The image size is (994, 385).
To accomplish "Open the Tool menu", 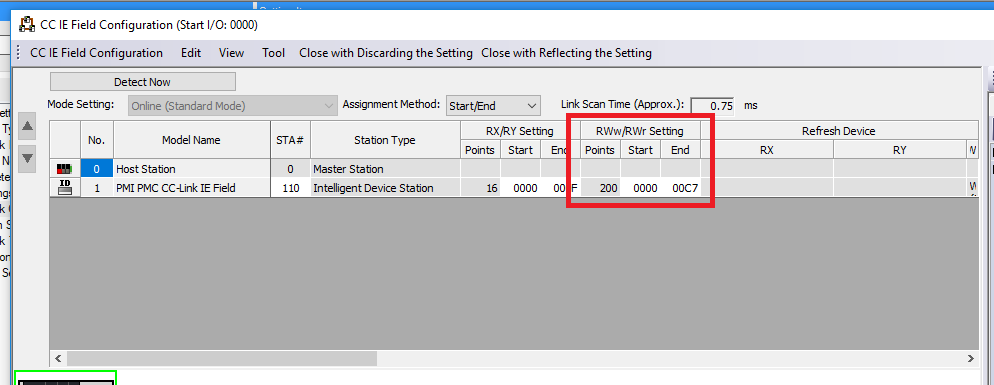I will pos(274,53).
